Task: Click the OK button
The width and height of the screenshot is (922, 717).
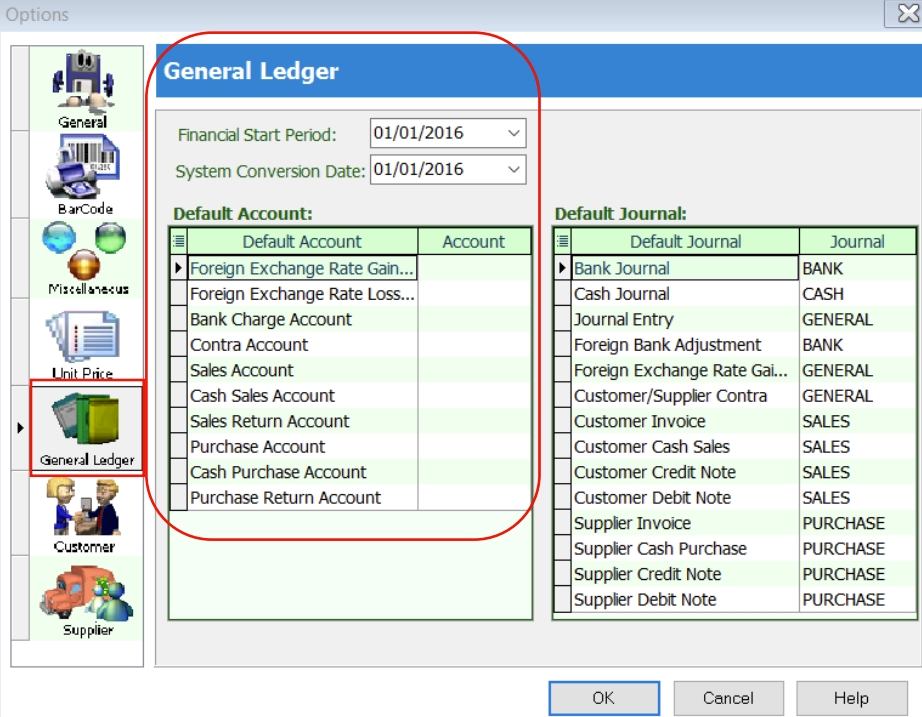Action: click(x=604, y=698)
